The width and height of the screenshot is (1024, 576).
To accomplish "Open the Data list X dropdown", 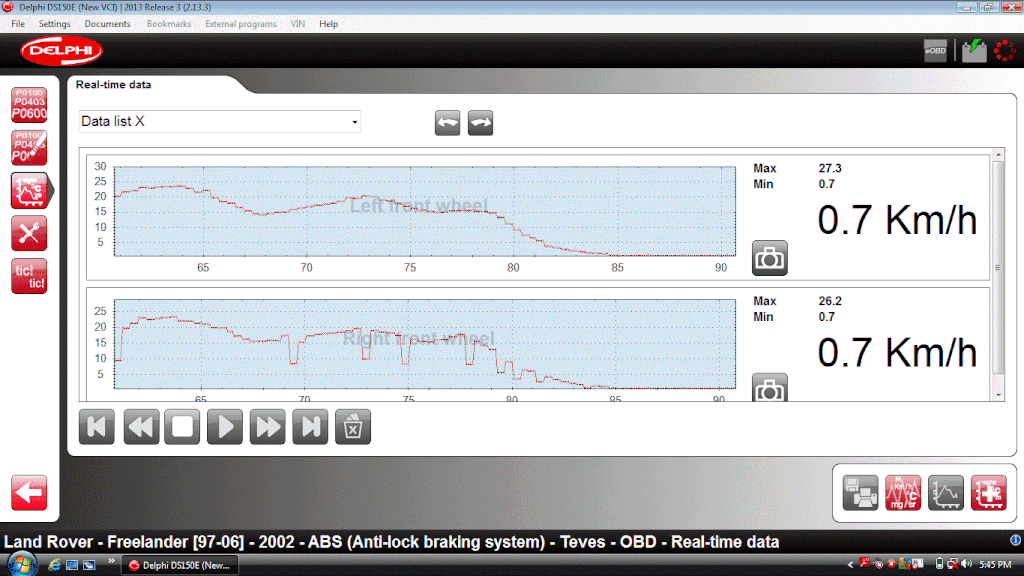I will (219, 121).
